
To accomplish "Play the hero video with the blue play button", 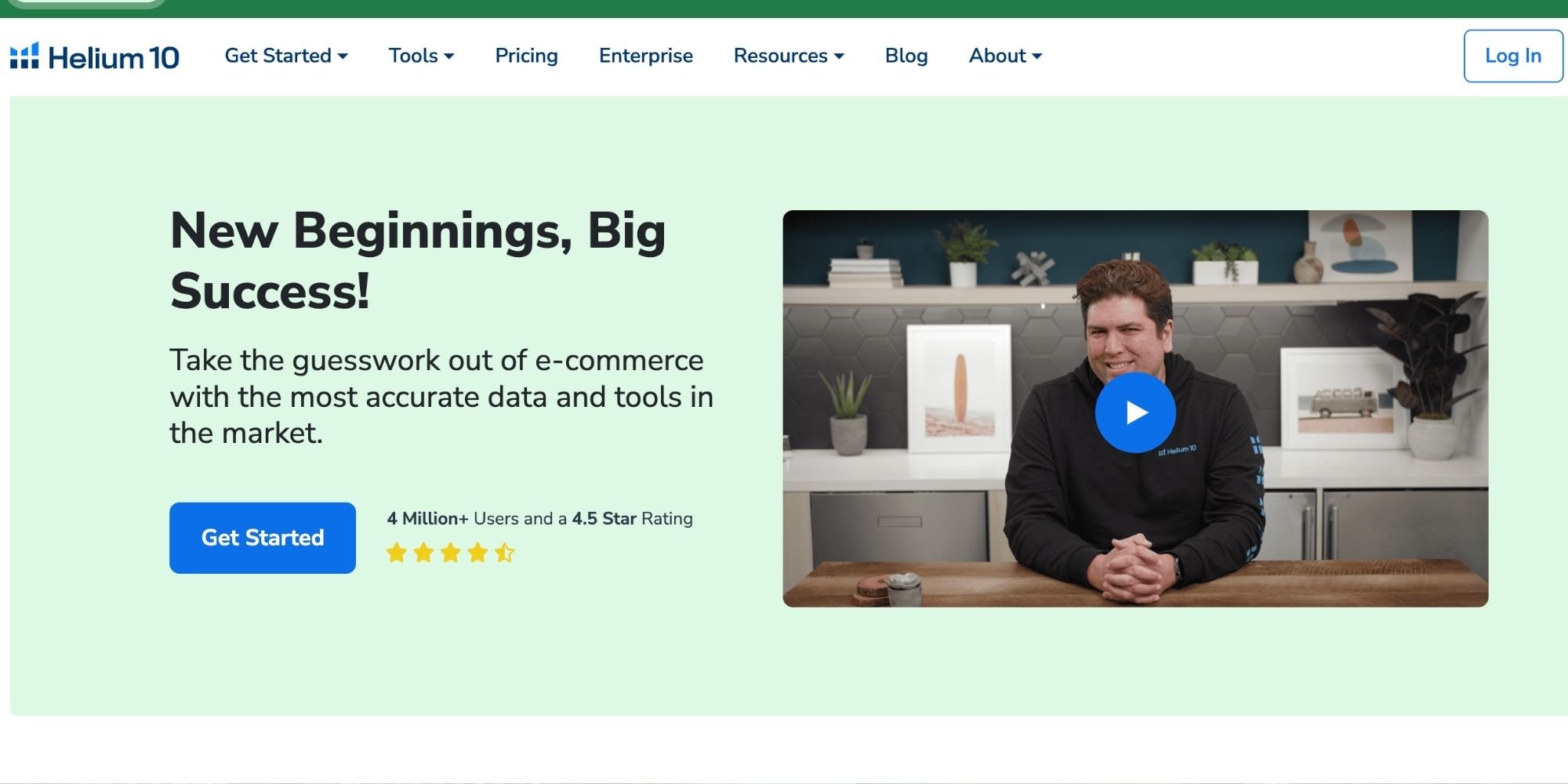I will [1134, 412].
